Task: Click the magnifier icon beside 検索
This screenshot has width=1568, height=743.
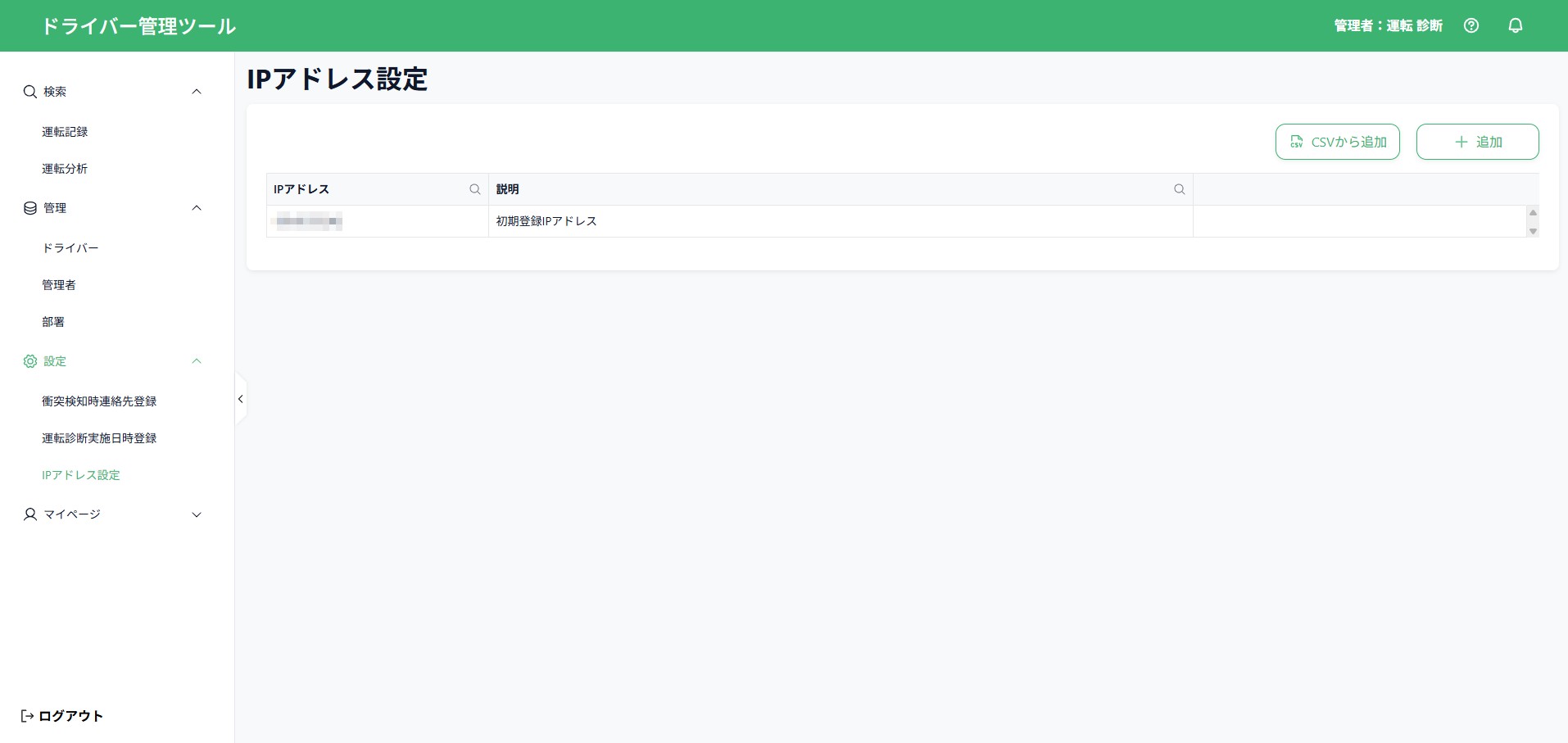Action: click(30, 92)
